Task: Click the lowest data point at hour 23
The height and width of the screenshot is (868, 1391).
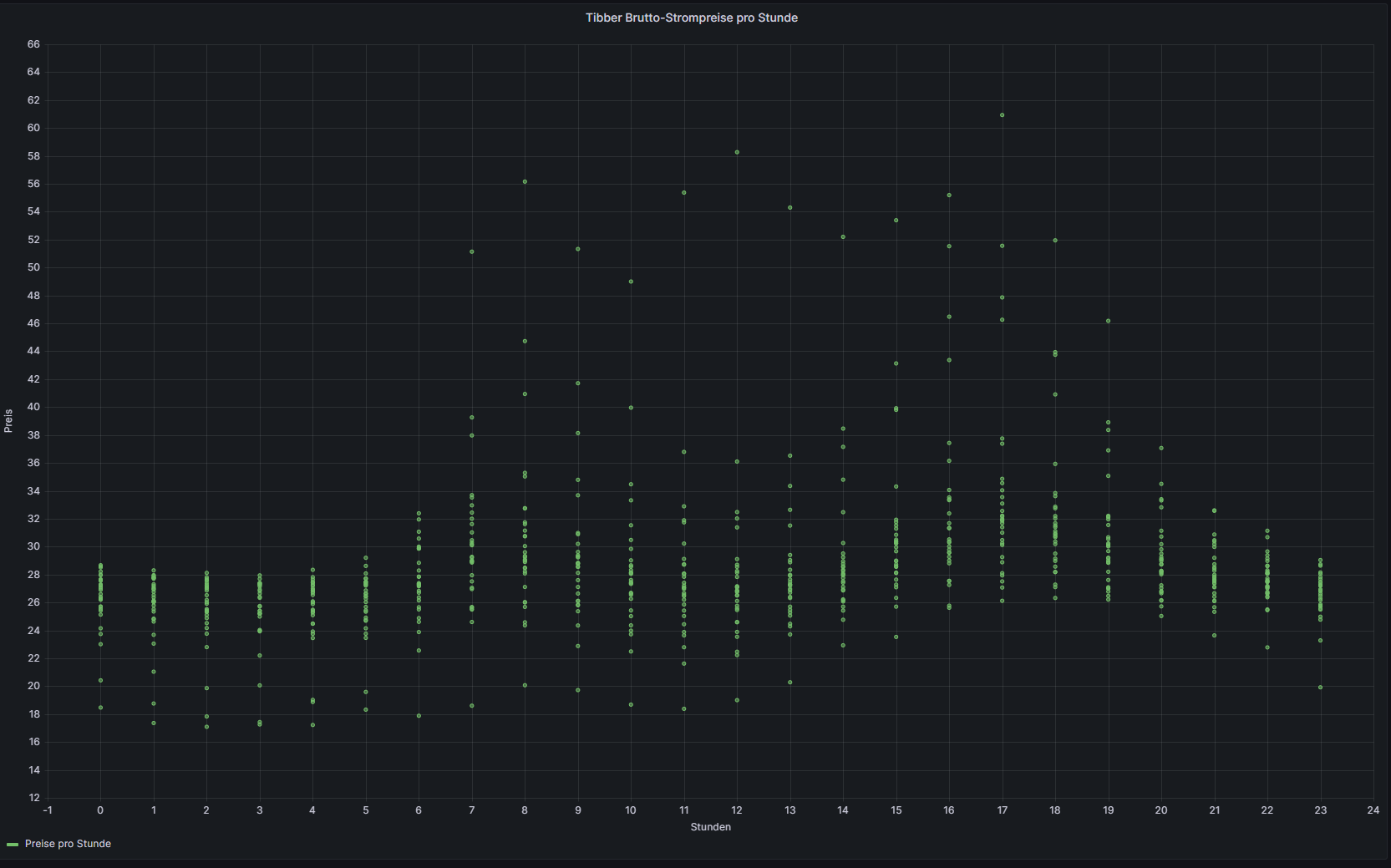Action: pyautogui.click(x=1320, y=688)
